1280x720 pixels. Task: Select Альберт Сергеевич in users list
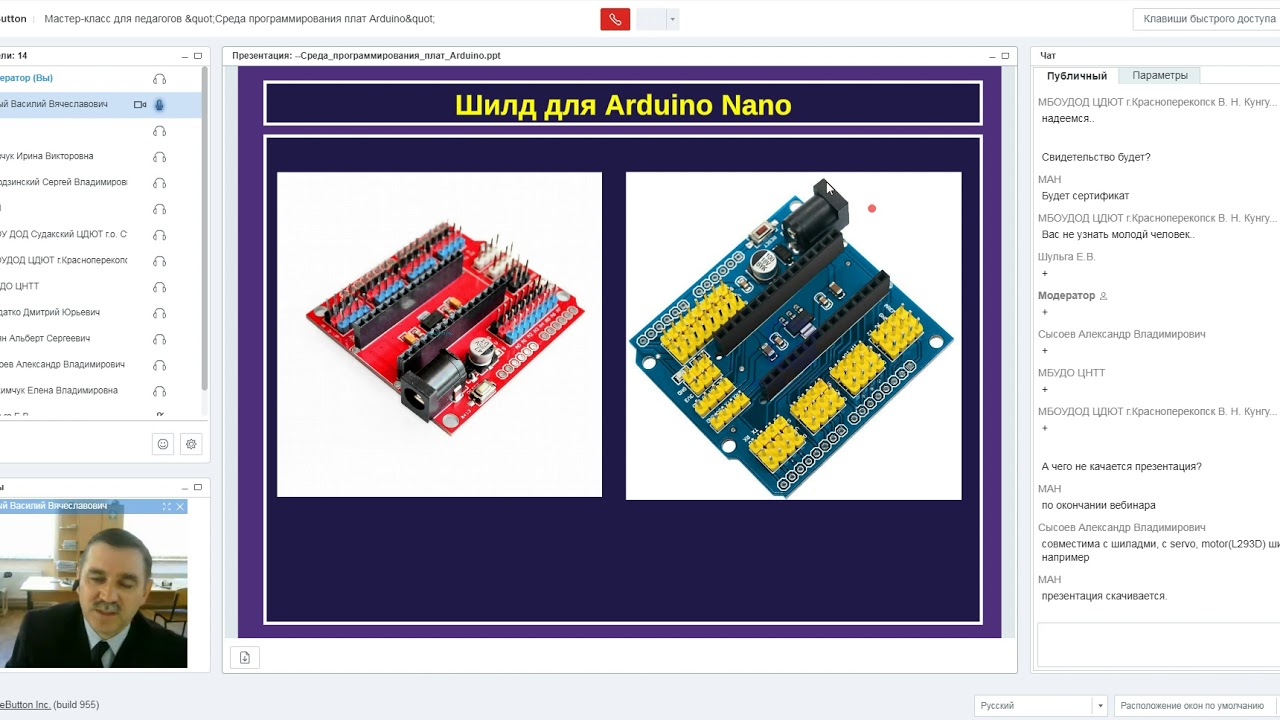point(100,339)
